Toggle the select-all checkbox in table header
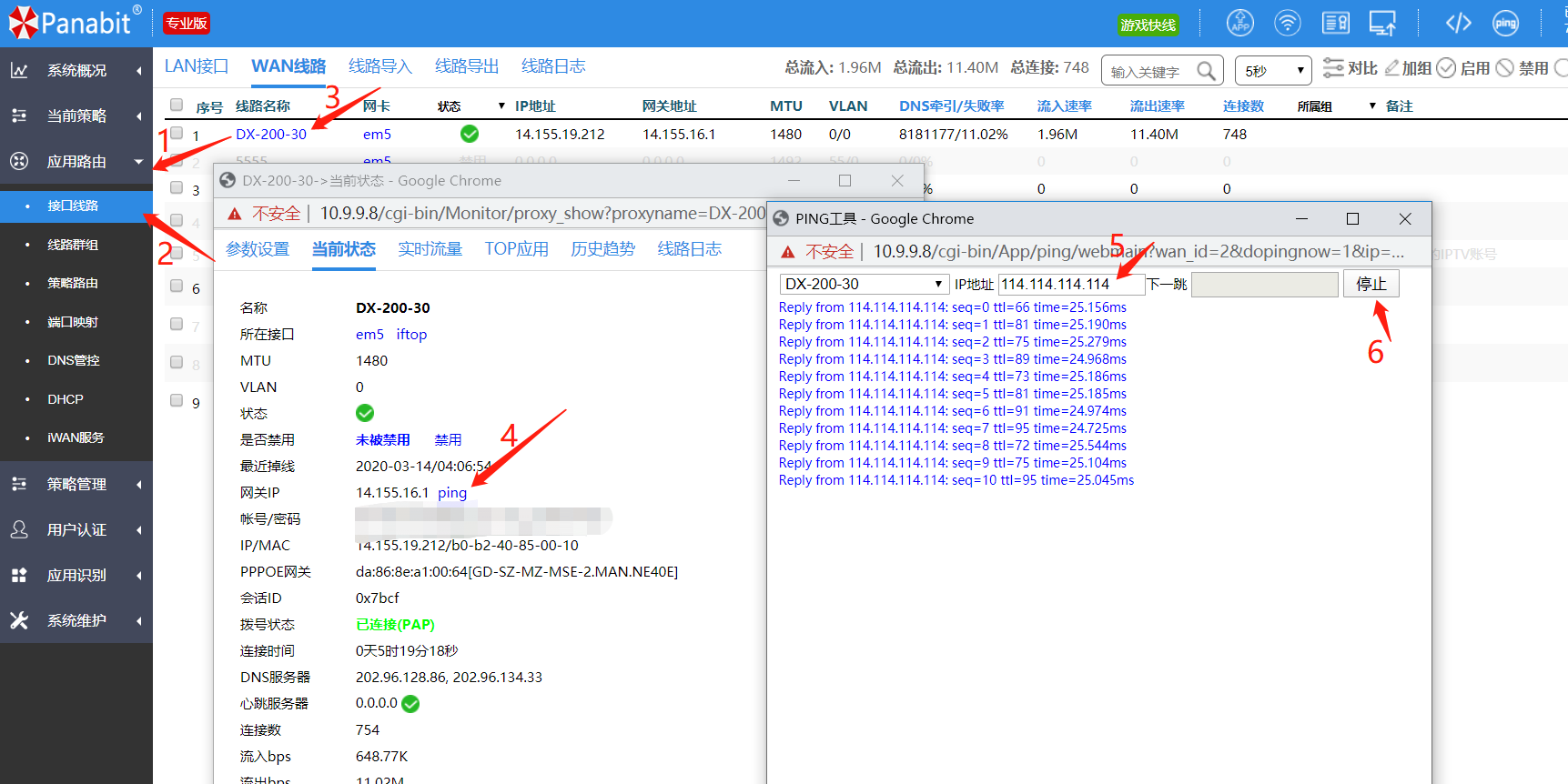The height and width of the screenshot is (784, 1568). tap(177, 106)
